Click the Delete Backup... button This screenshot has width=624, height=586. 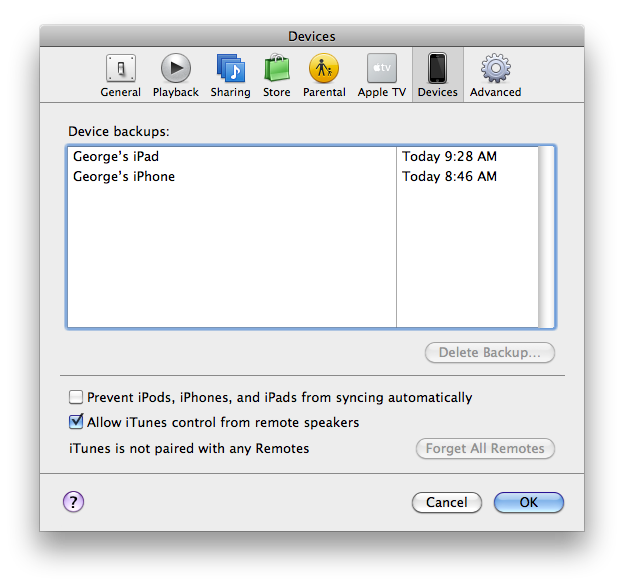coord(489,352)
